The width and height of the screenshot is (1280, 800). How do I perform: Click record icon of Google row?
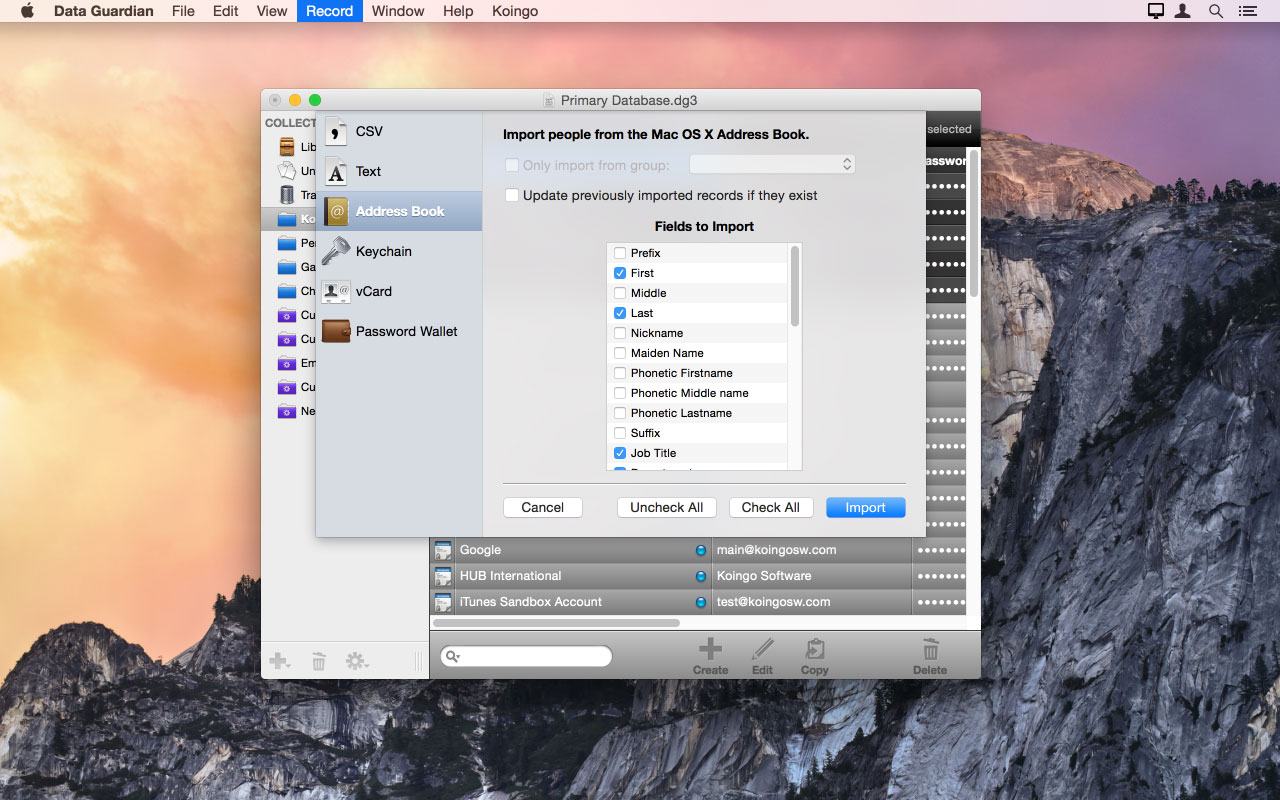coord(443,550)
